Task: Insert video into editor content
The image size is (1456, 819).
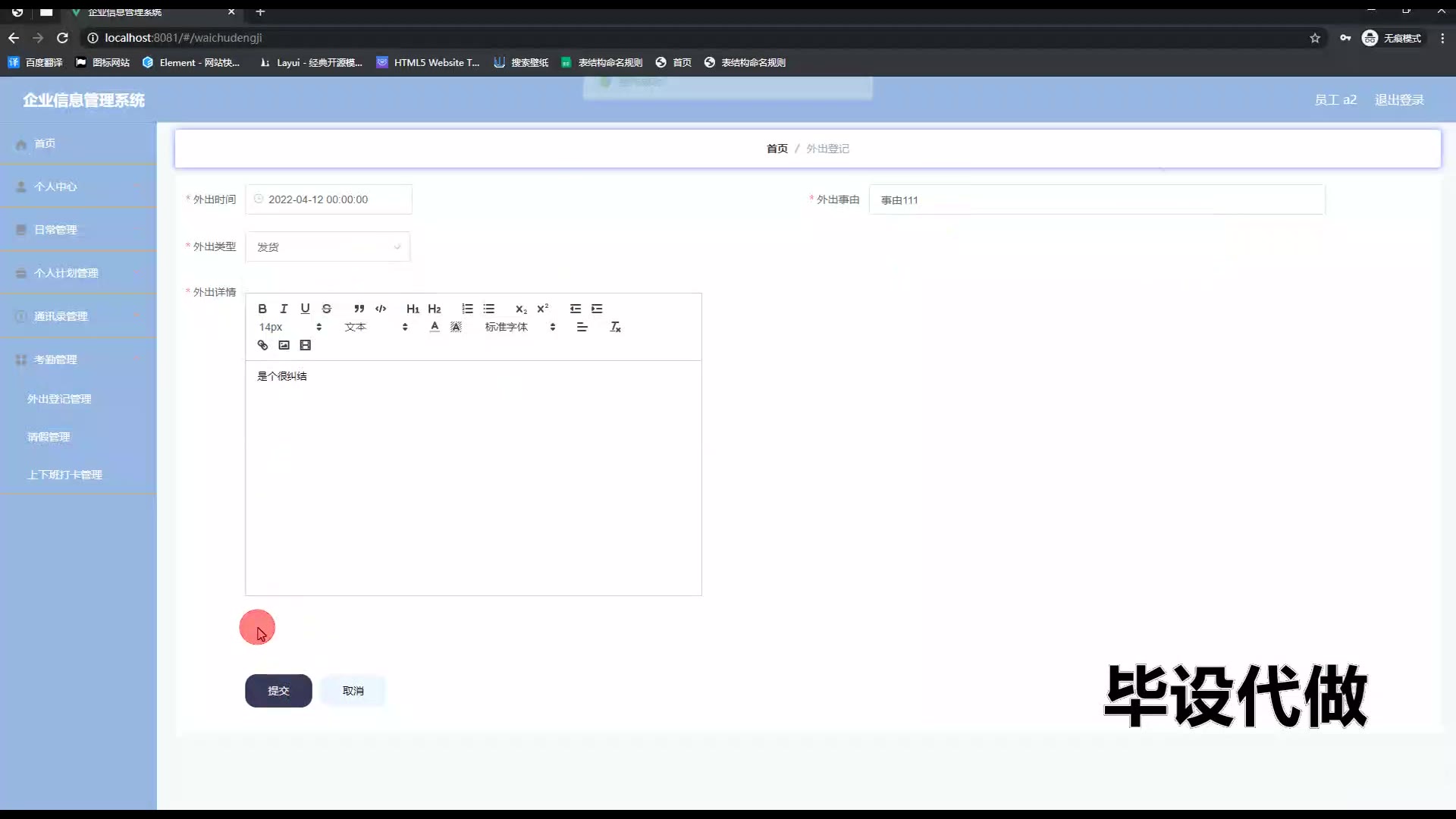Action: pos(306,345)
